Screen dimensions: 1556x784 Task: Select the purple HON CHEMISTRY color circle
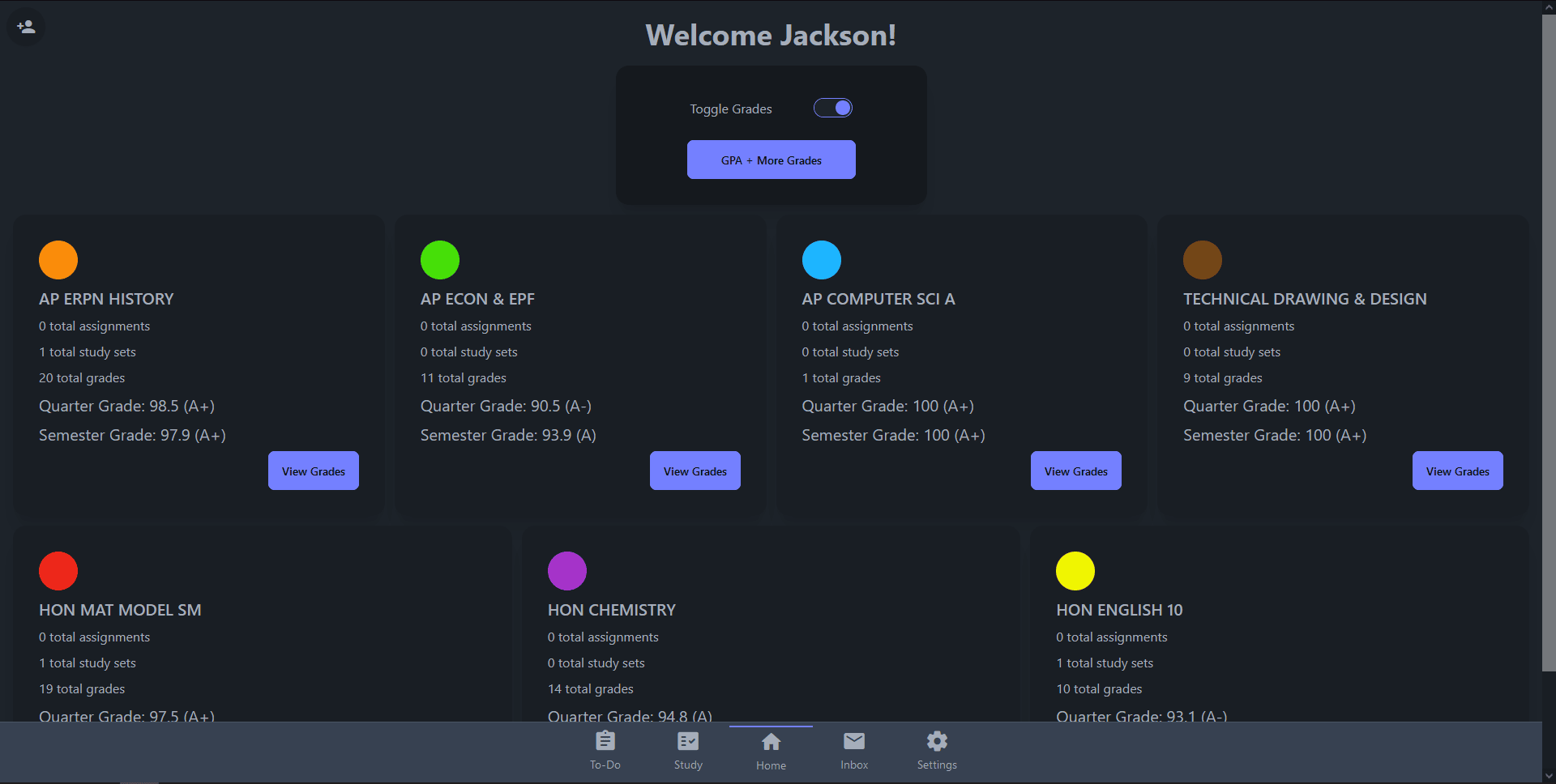point(567,571)
